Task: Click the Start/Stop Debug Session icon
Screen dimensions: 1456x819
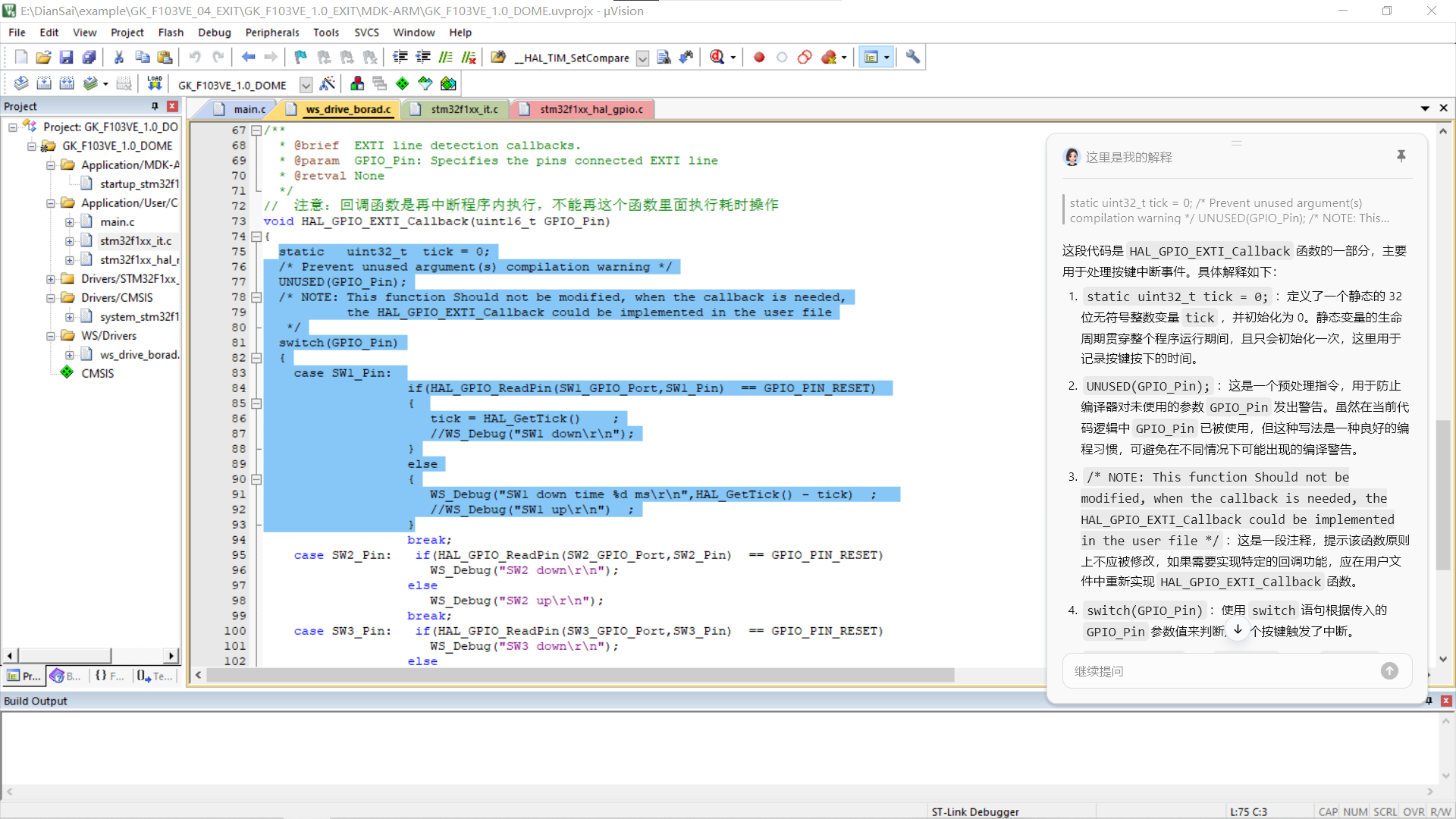Action: [717, 58]
